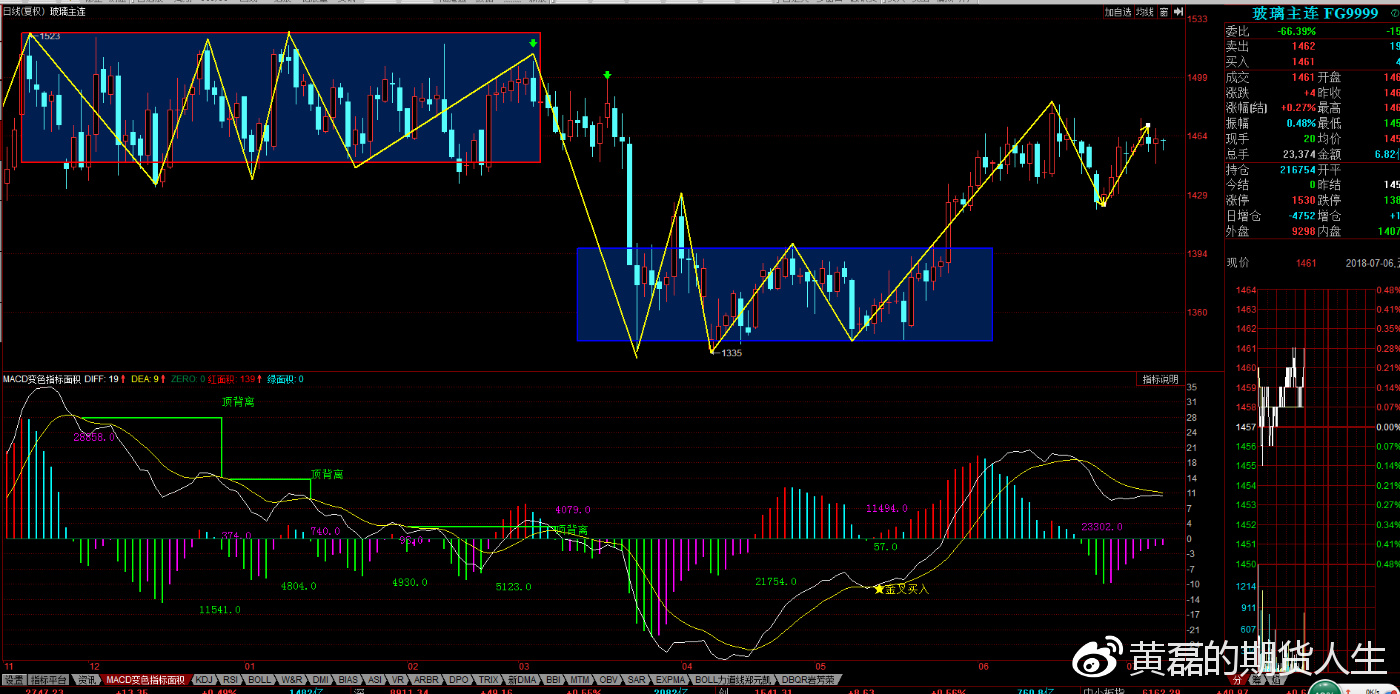Click the first 顶背离 divergence label
The height and width of the screenshot is (694, 1400).
click(x=239, y=401)
